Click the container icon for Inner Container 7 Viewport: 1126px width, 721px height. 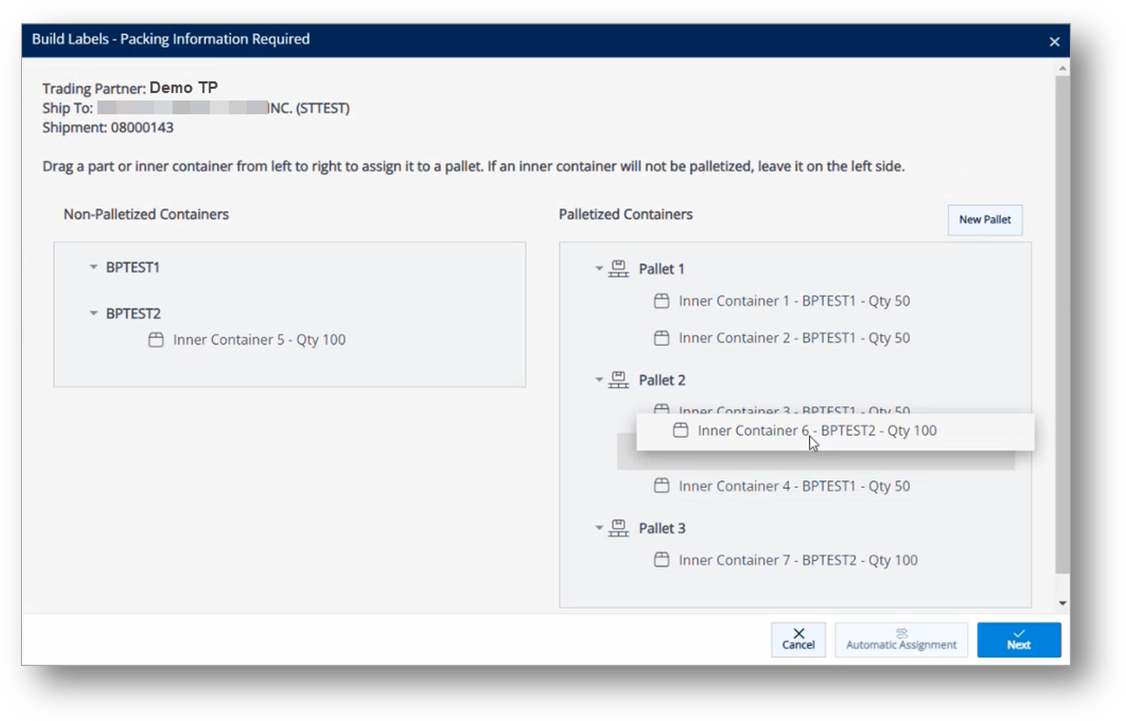661,560
